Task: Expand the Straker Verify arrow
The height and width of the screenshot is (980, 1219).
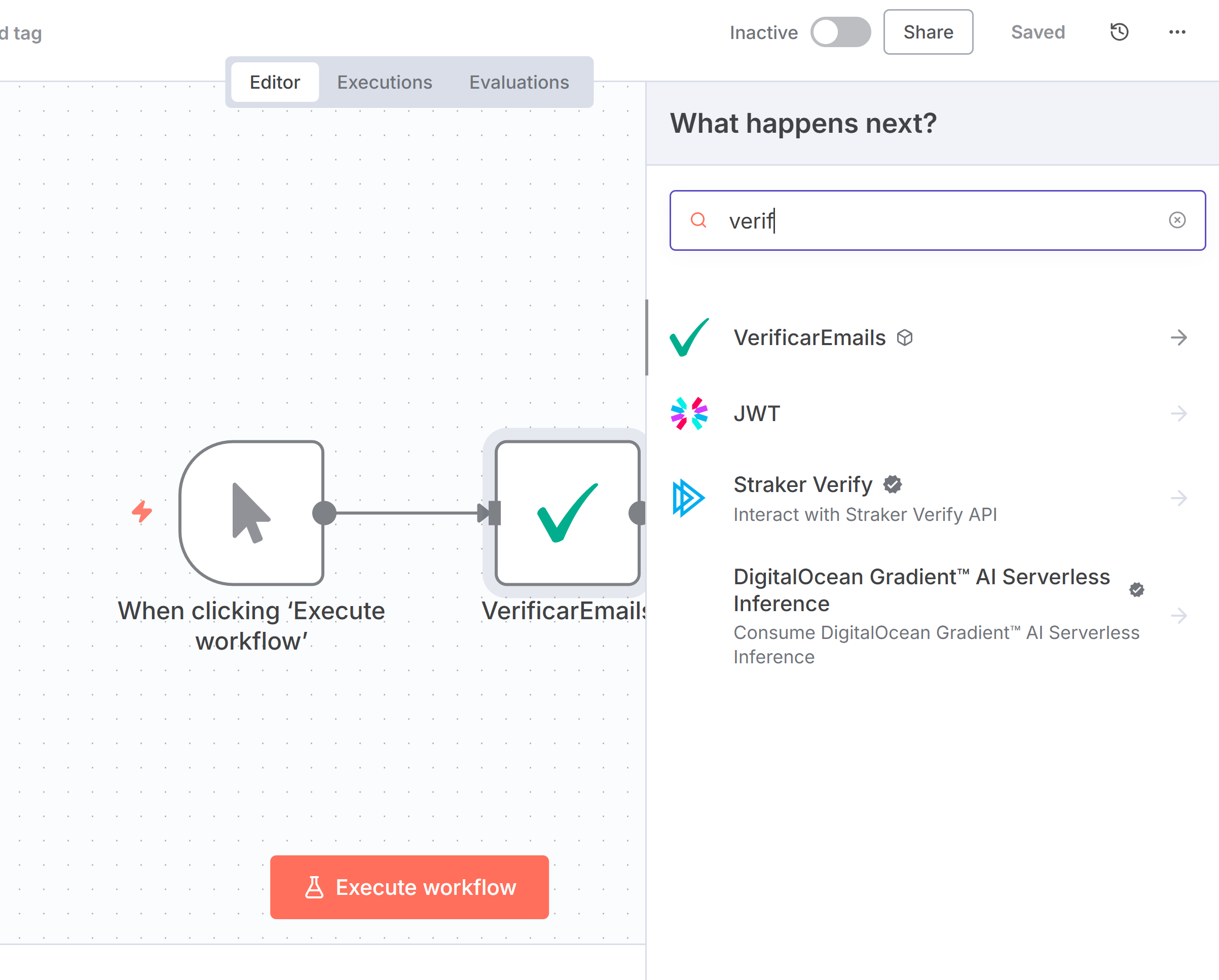Action: point(1178,498)
